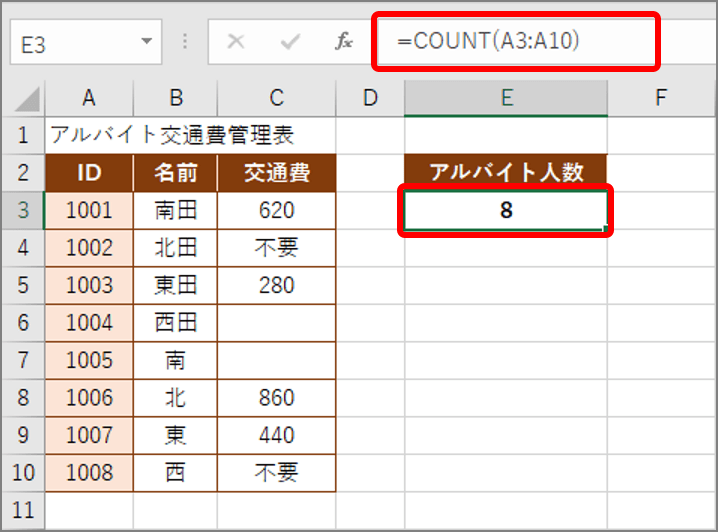The height and width of the screenshot is (532, 718).
Task: Select cell with ID 1002
Action: tap(89, 248)
